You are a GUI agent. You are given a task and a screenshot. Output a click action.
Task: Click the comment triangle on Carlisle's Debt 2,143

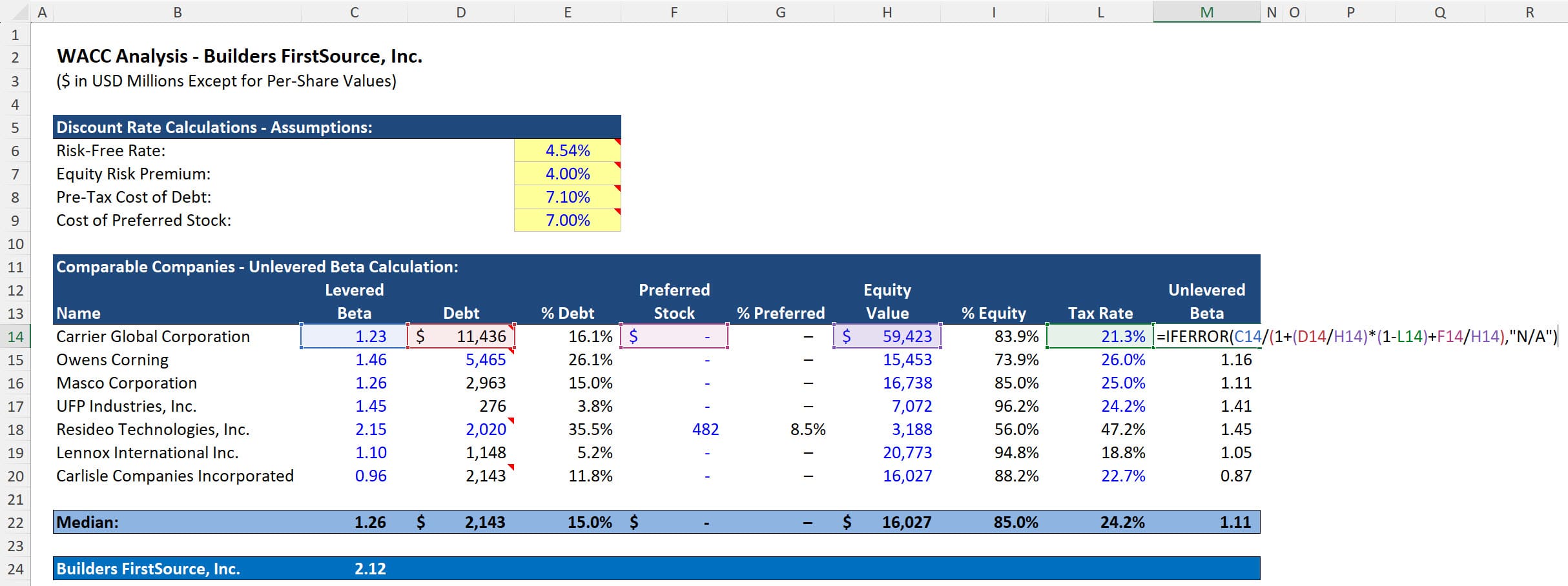(510, 467)
